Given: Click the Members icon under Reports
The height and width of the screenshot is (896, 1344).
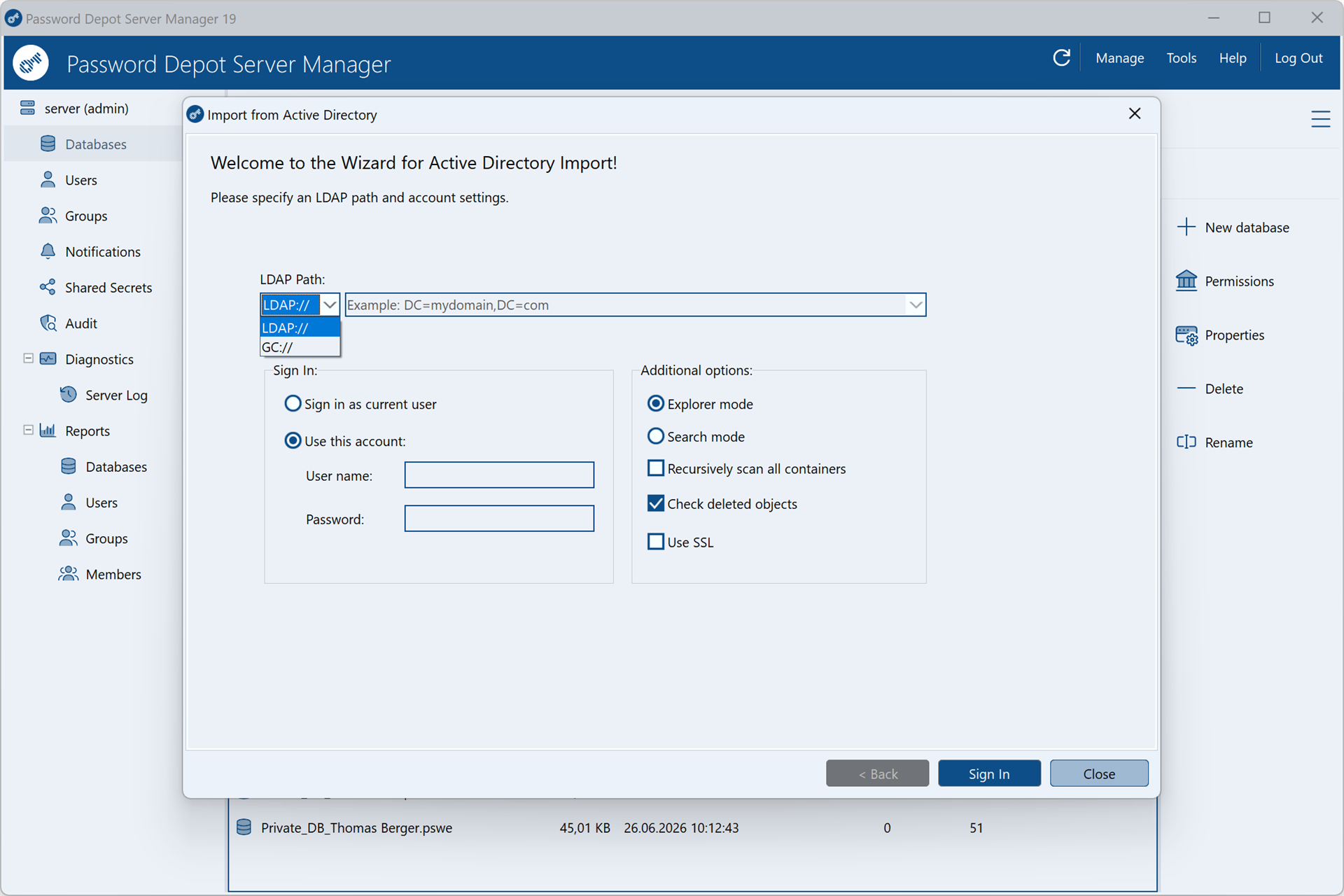Looking at the screenshot, I should coord(68,573).
